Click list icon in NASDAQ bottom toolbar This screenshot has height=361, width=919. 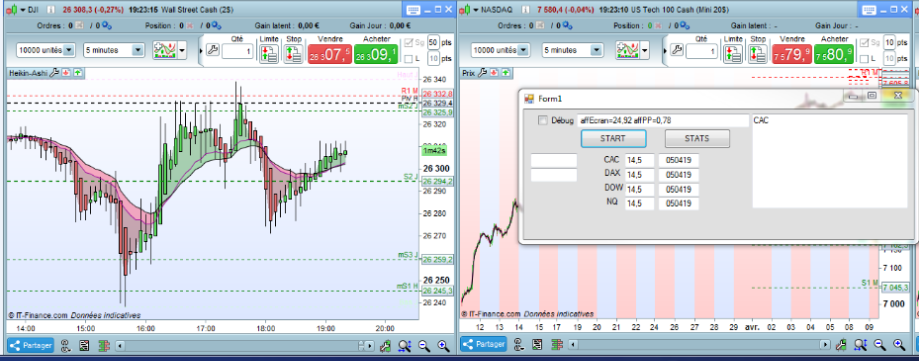[x=538, y=345]
